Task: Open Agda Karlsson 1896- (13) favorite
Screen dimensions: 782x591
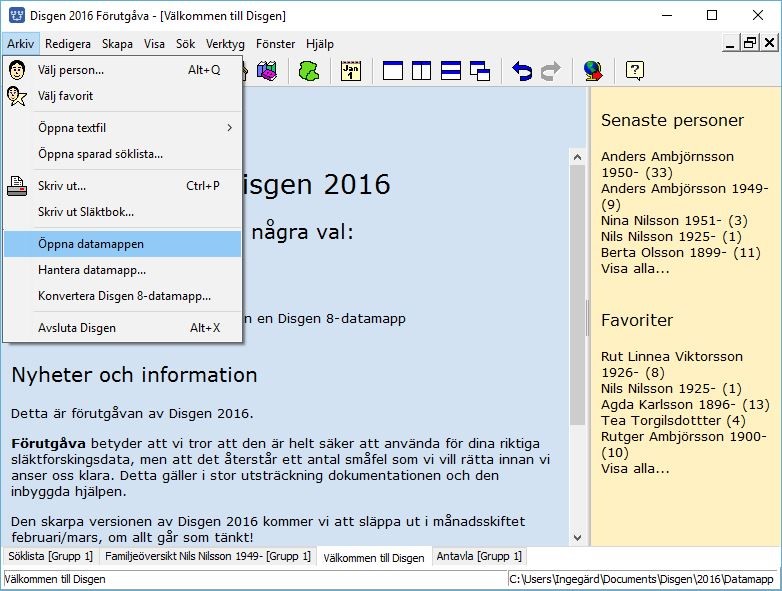Action: tap(685, 404)
